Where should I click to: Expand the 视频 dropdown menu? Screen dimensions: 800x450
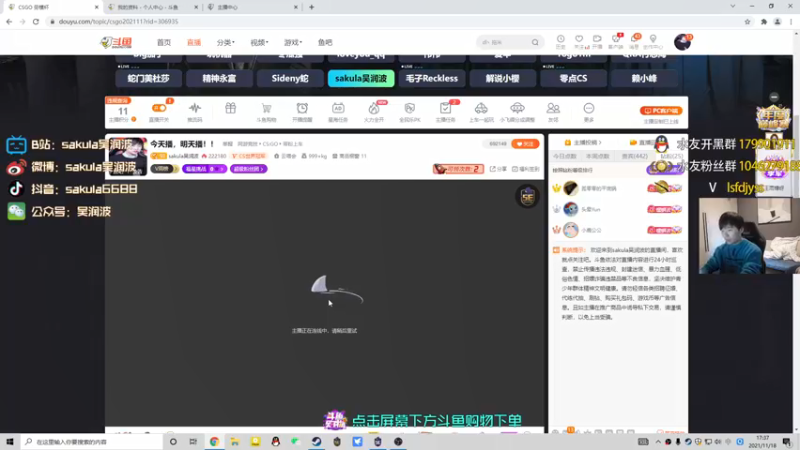[x=259, y=42]
